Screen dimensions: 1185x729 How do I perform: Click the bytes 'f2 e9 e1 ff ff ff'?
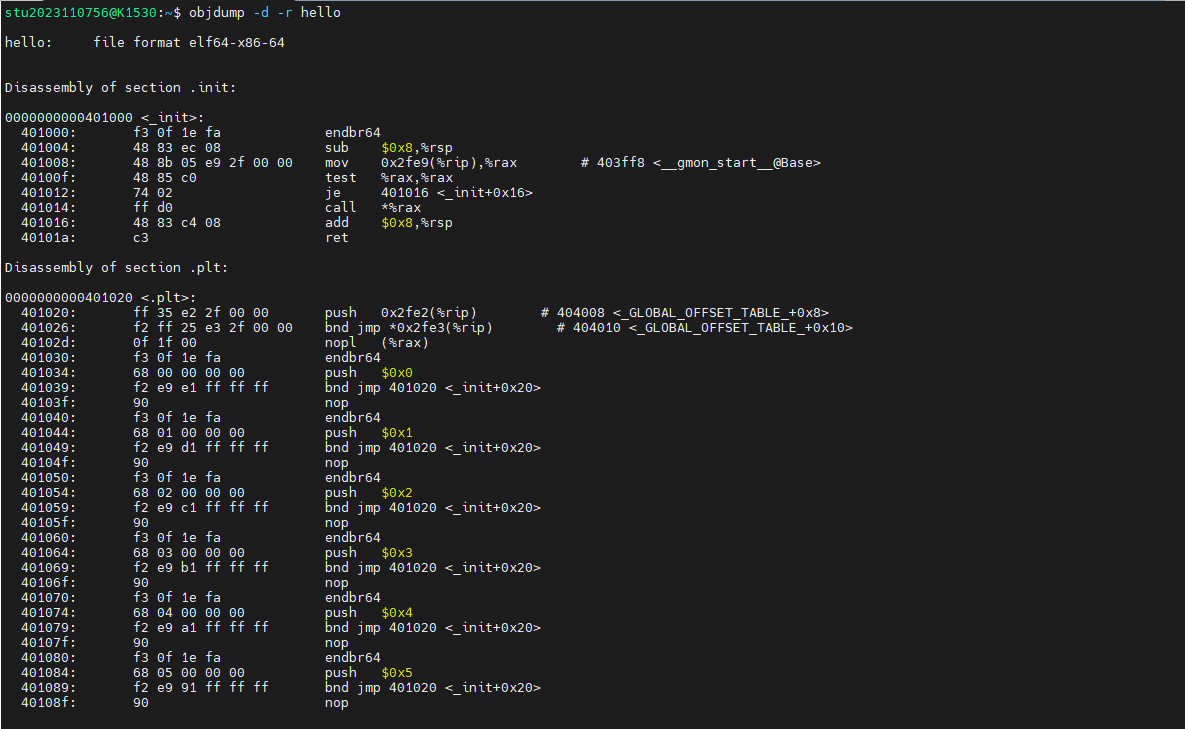tap(201, 388)
